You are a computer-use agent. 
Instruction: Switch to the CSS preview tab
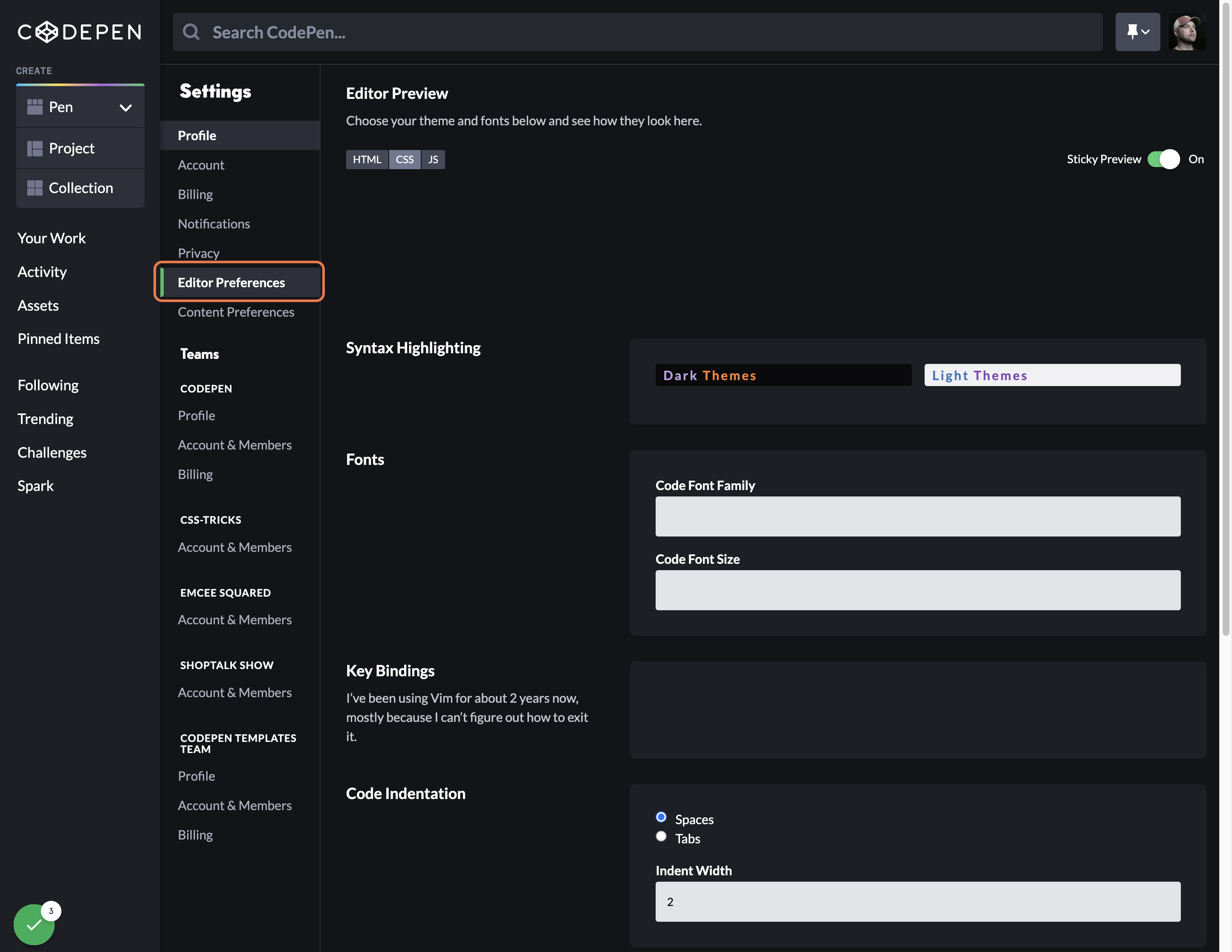point(405,160)
